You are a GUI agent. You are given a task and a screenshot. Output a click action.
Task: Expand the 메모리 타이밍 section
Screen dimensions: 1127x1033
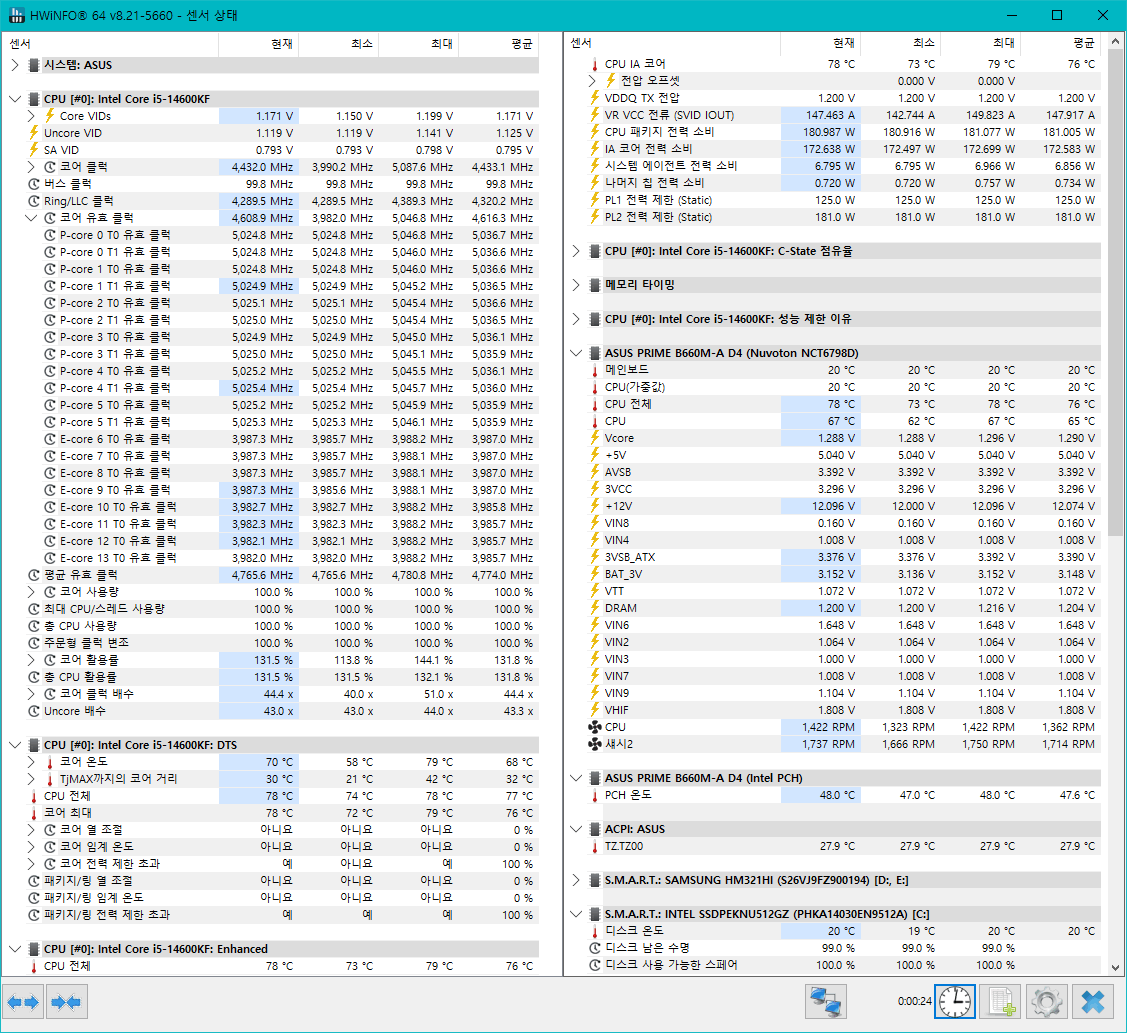click(x=576, y=285)
